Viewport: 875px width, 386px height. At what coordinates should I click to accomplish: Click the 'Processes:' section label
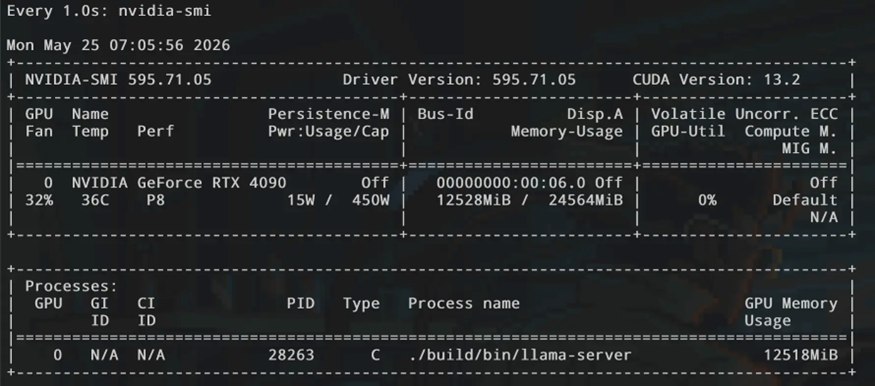click(x=71, y=287)
